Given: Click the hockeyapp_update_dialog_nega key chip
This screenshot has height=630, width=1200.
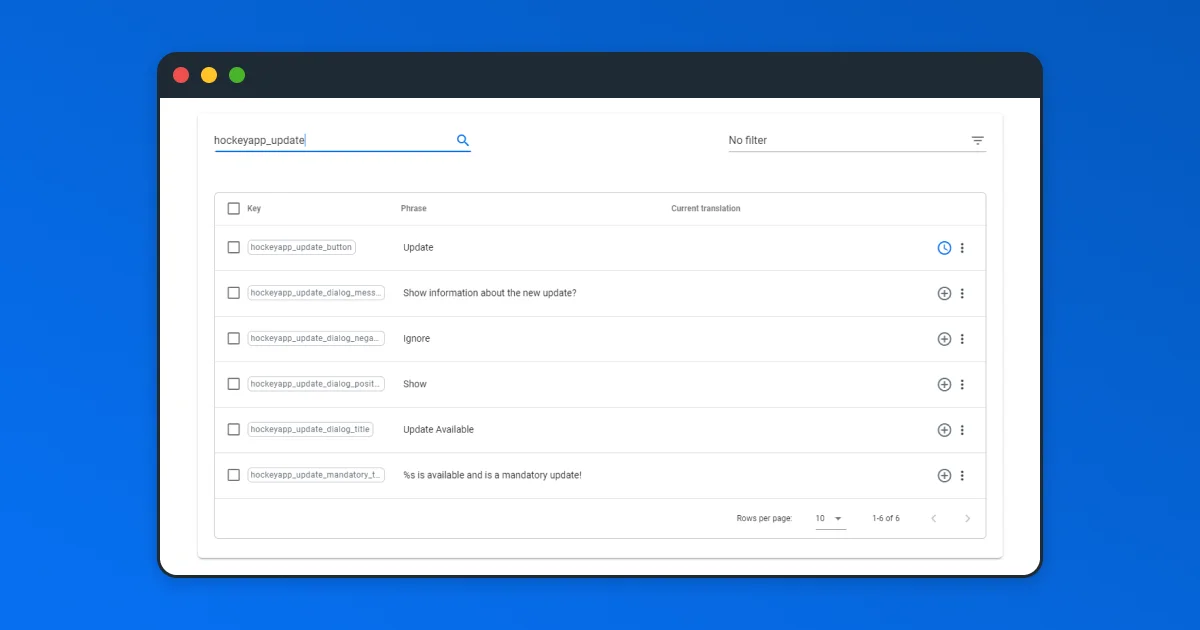Looking at the screenshot, I should [x=316, y=338].
